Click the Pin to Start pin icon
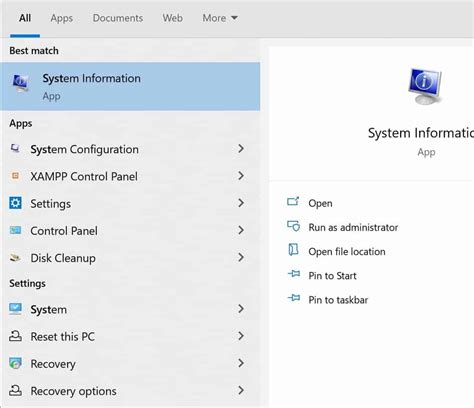 click(x=294, y=274)
